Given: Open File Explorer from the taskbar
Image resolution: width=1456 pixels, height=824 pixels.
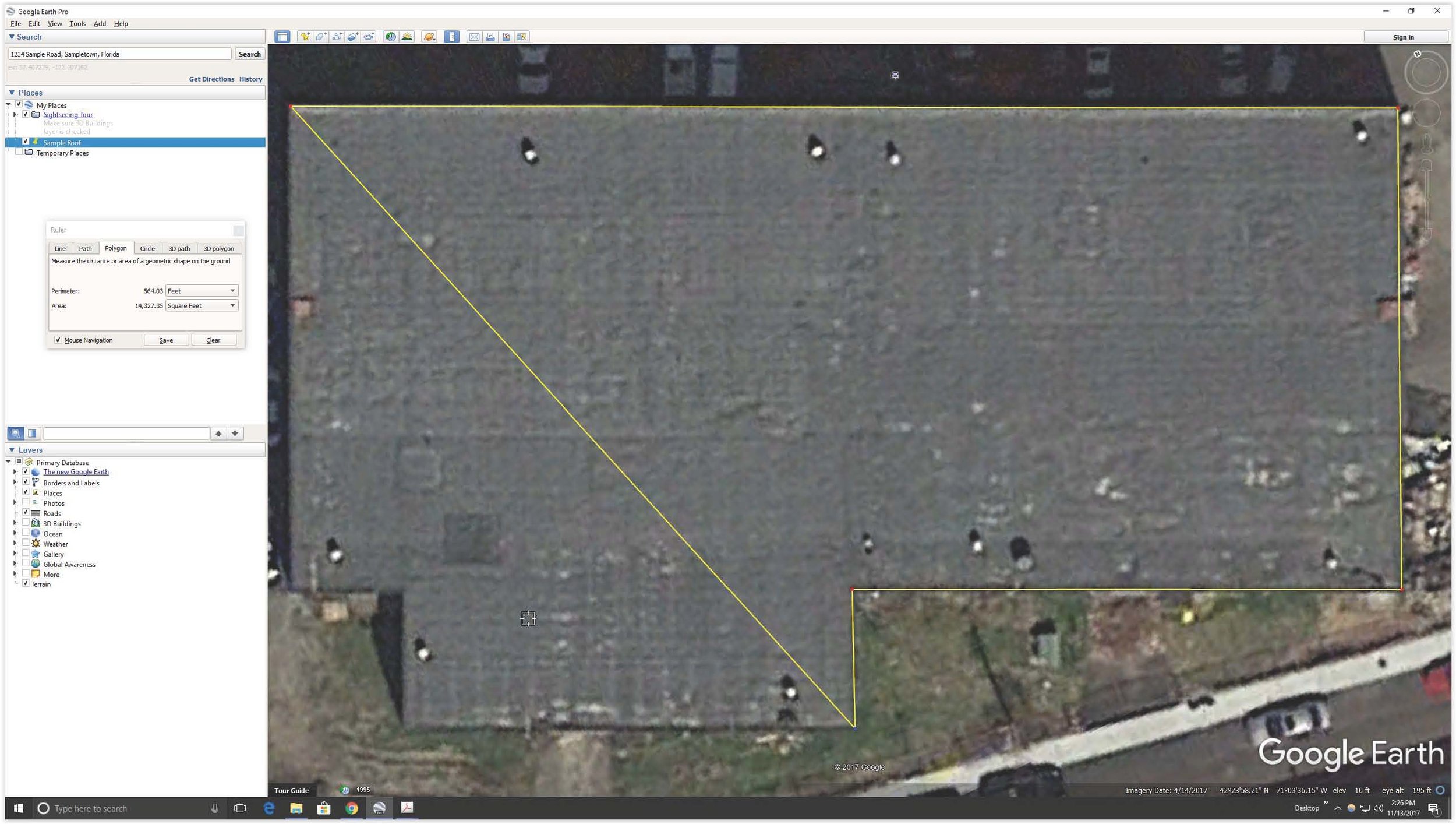Looking at the screenshot, I should click(x=296, y=808).
